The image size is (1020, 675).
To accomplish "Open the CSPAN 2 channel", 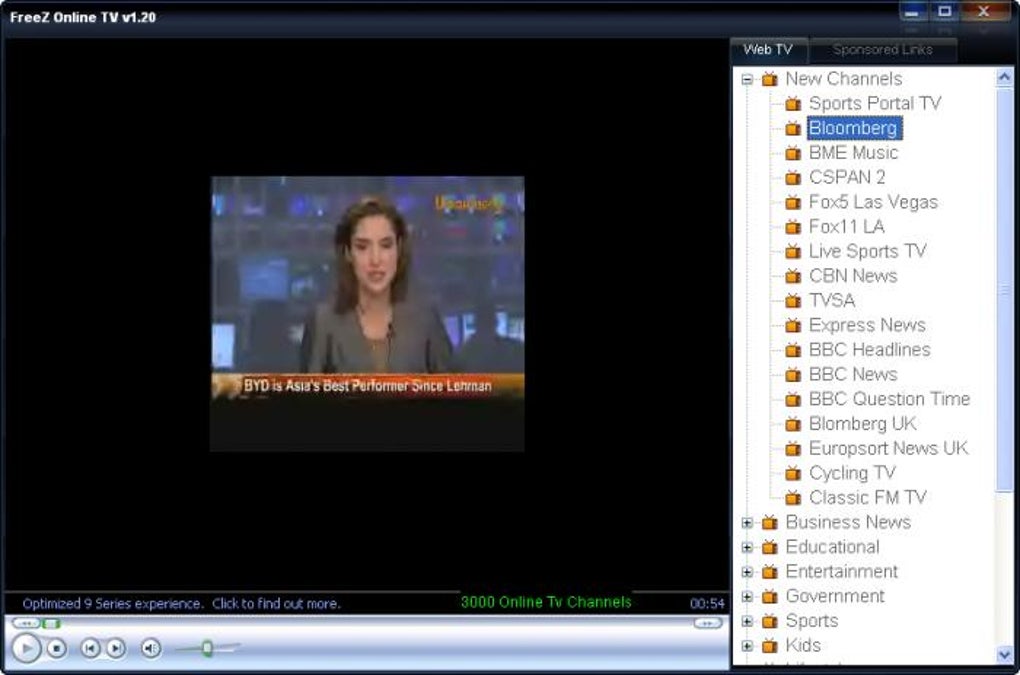I will [x=847, y=178].
